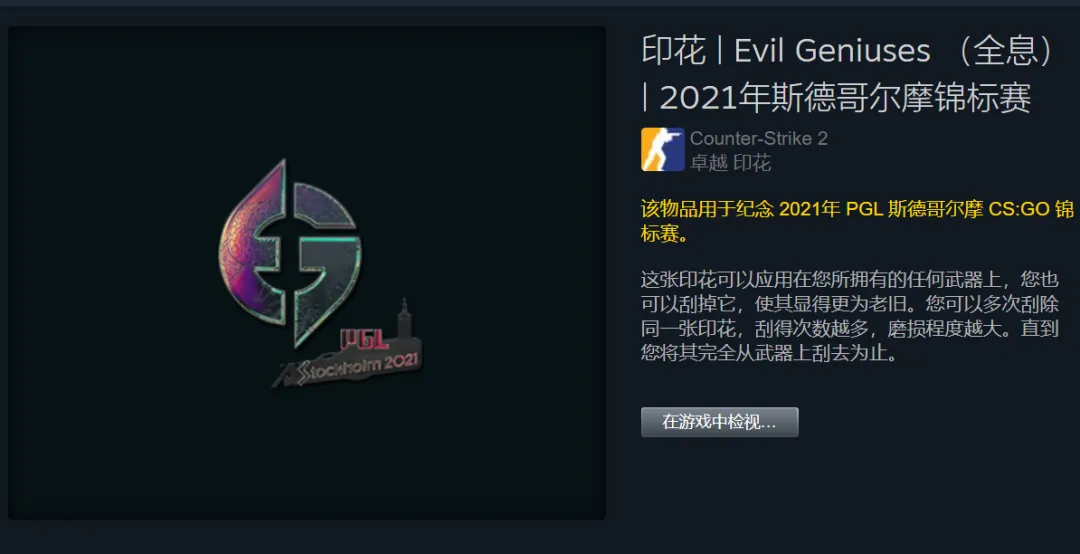Click "标赛。" ending the yellow description
Screen dimensions: 1080x554
(664, 234)
